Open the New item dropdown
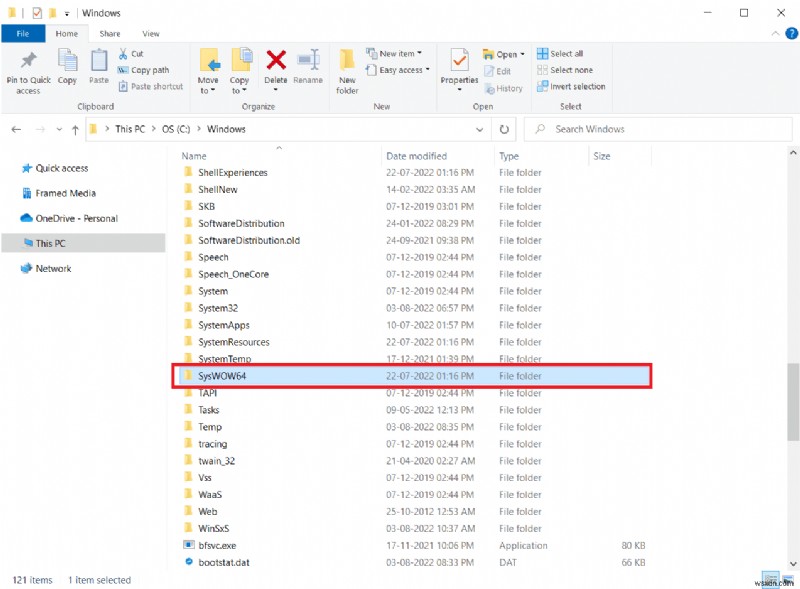 tap(394, 53)
